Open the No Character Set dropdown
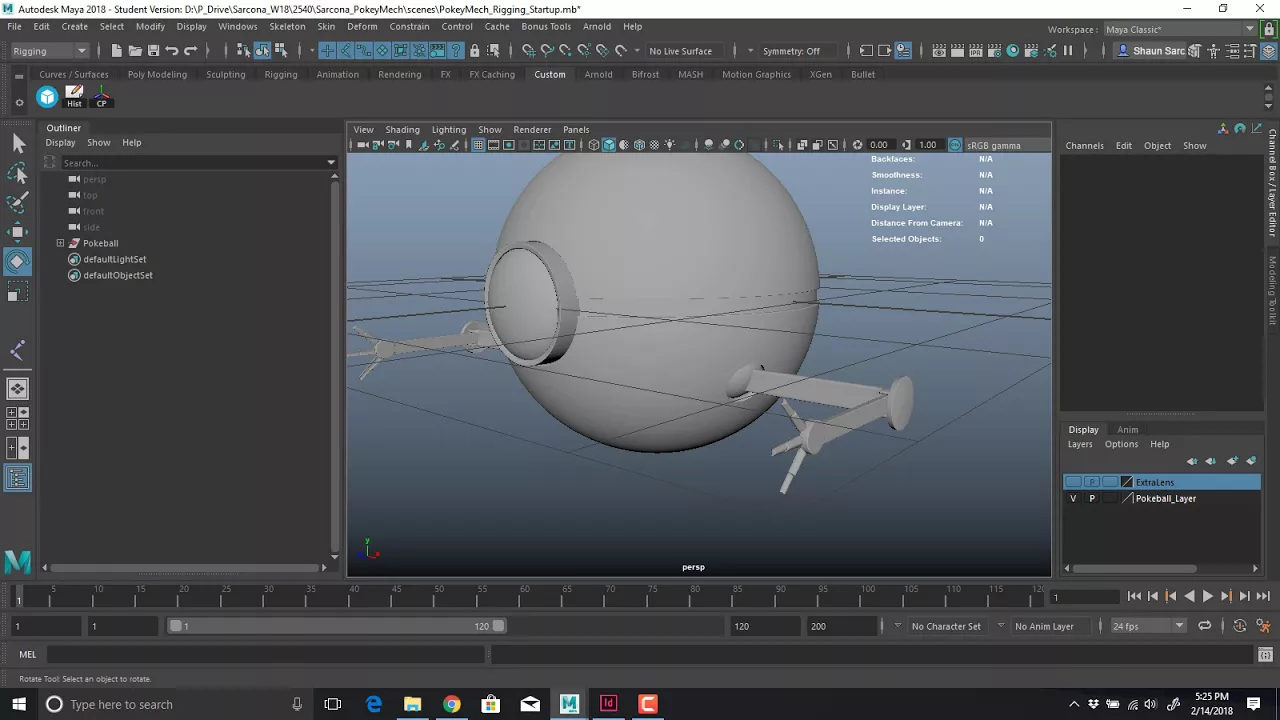 coord(947,626)
